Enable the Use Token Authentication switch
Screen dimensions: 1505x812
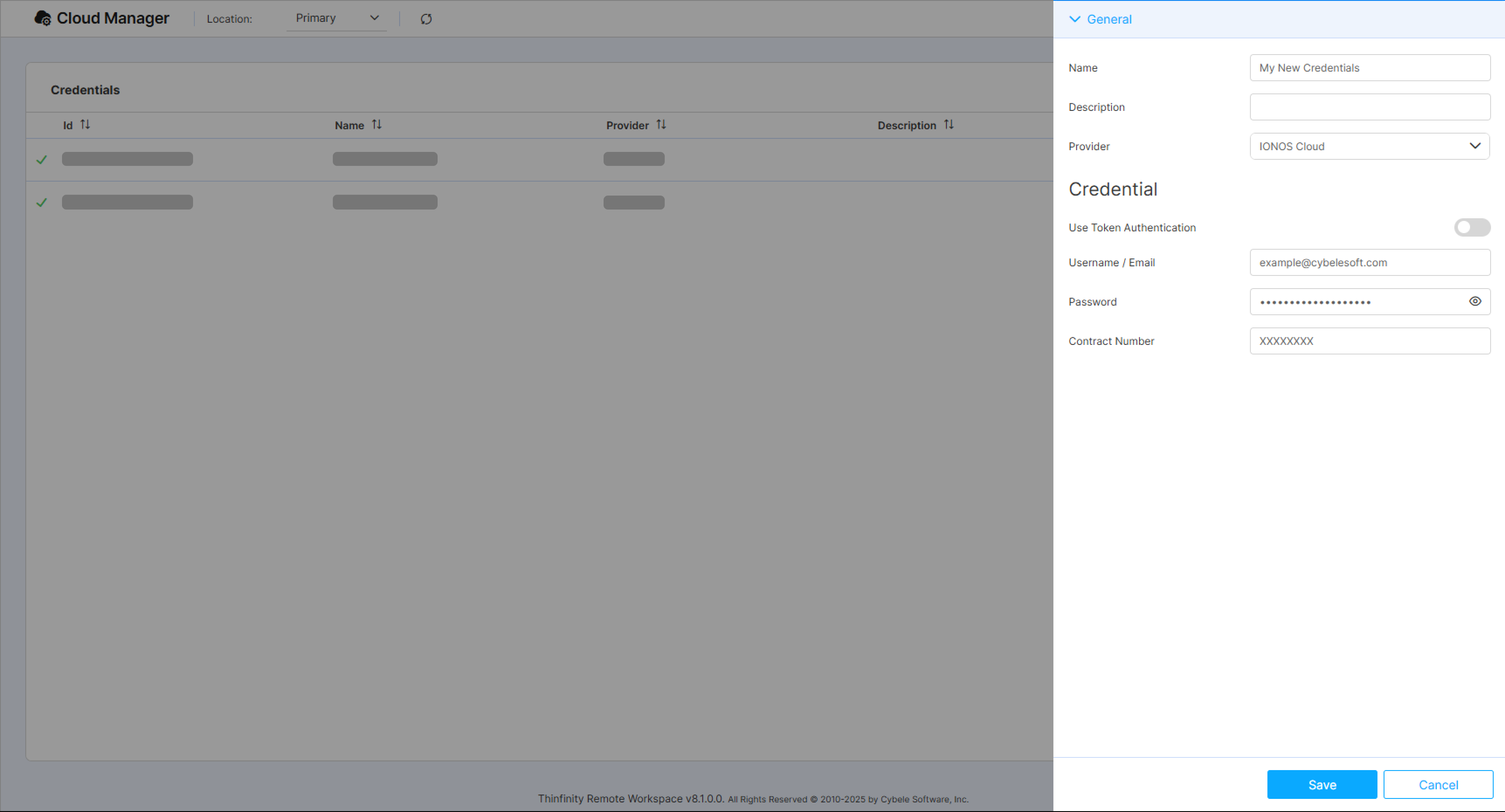pos(1472,227)
